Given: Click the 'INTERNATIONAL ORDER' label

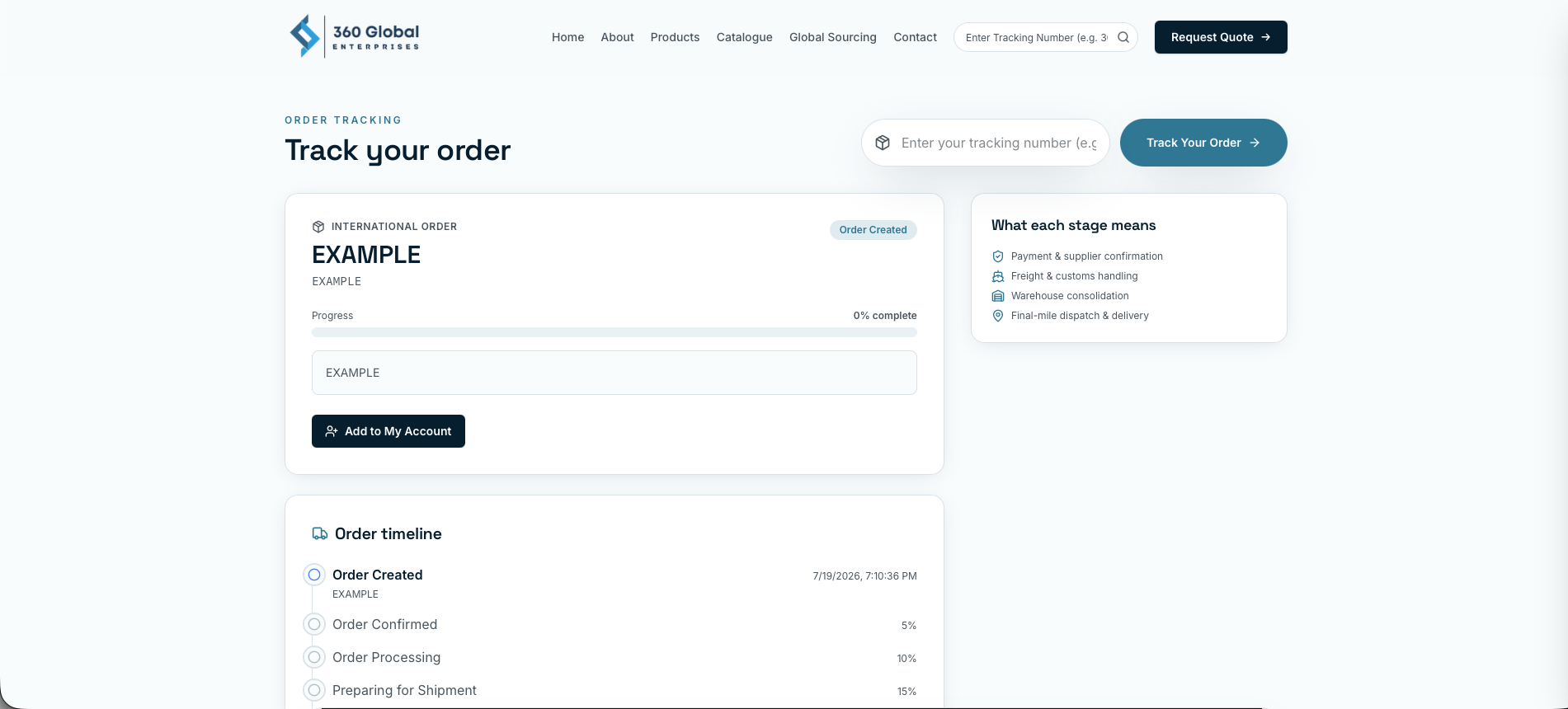Looking at the screenshot, I should click(394, 227).
